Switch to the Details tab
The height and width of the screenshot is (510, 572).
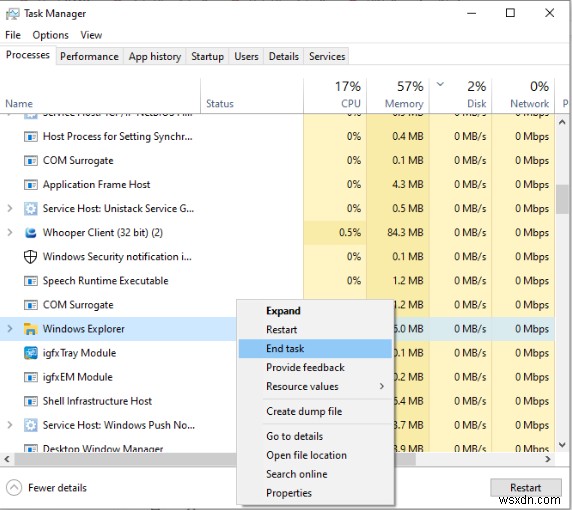click(x=283, y=57)
